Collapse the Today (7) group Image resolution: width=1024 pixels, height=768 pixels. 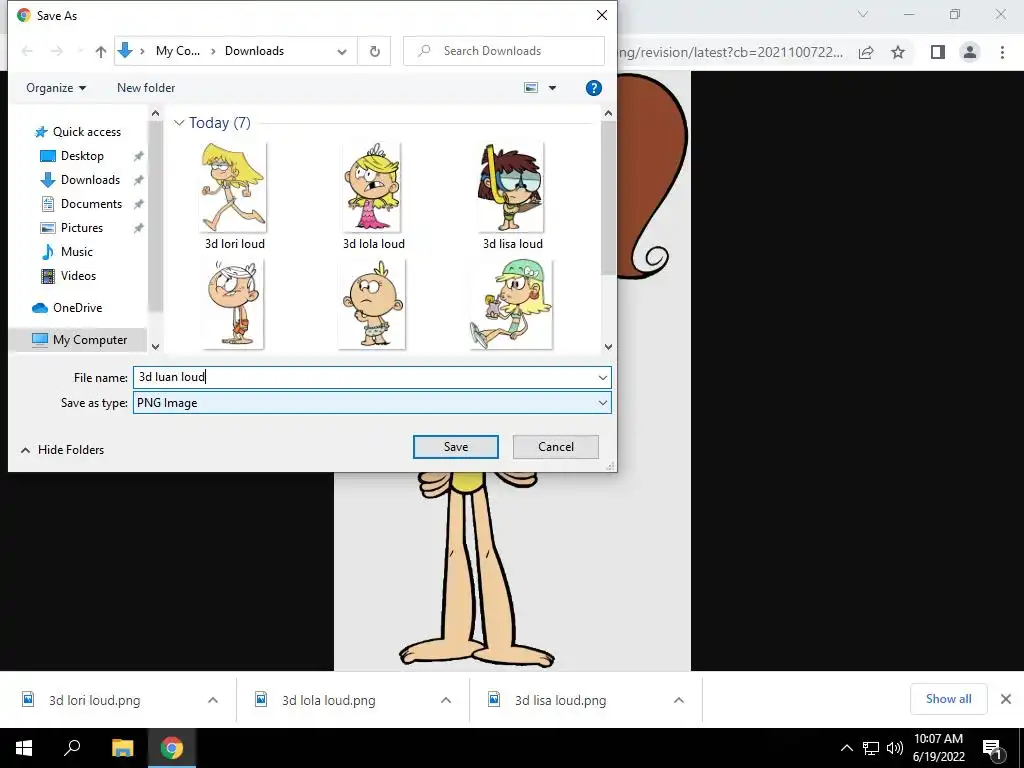tap(179, 123)
